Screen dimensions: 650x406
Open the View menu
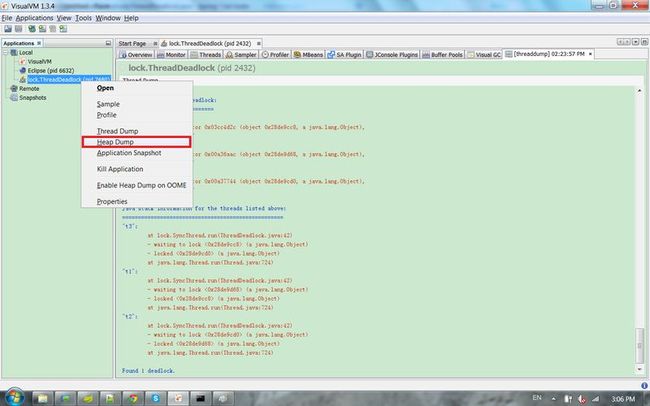(x=64, y=18)
